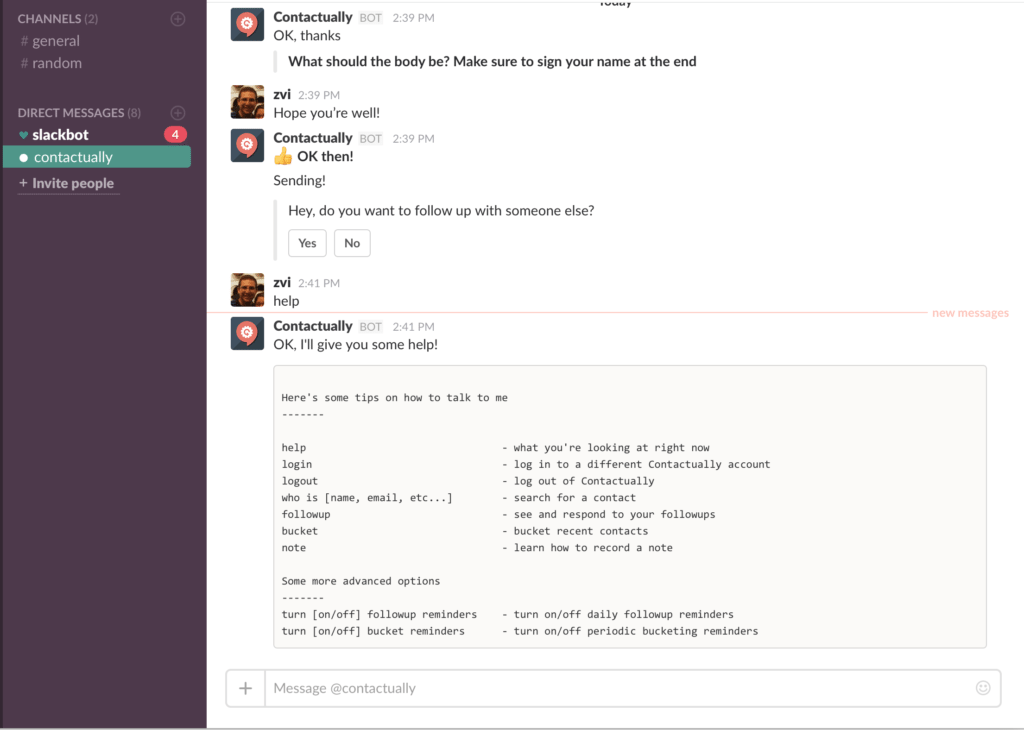Click the Contactually avatar beside 'OK, thanks'
Image resolution: width=1024 pixels, height=730 pixels.
(248, 24)
